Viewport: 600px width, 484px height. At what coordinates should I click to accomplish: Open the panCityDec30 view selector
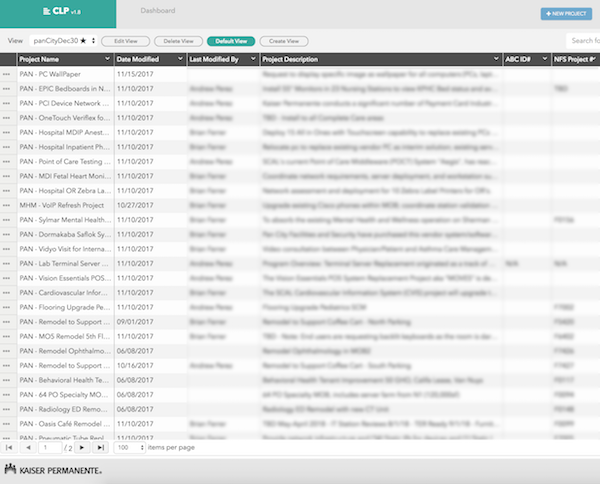[x=63, y=41]
